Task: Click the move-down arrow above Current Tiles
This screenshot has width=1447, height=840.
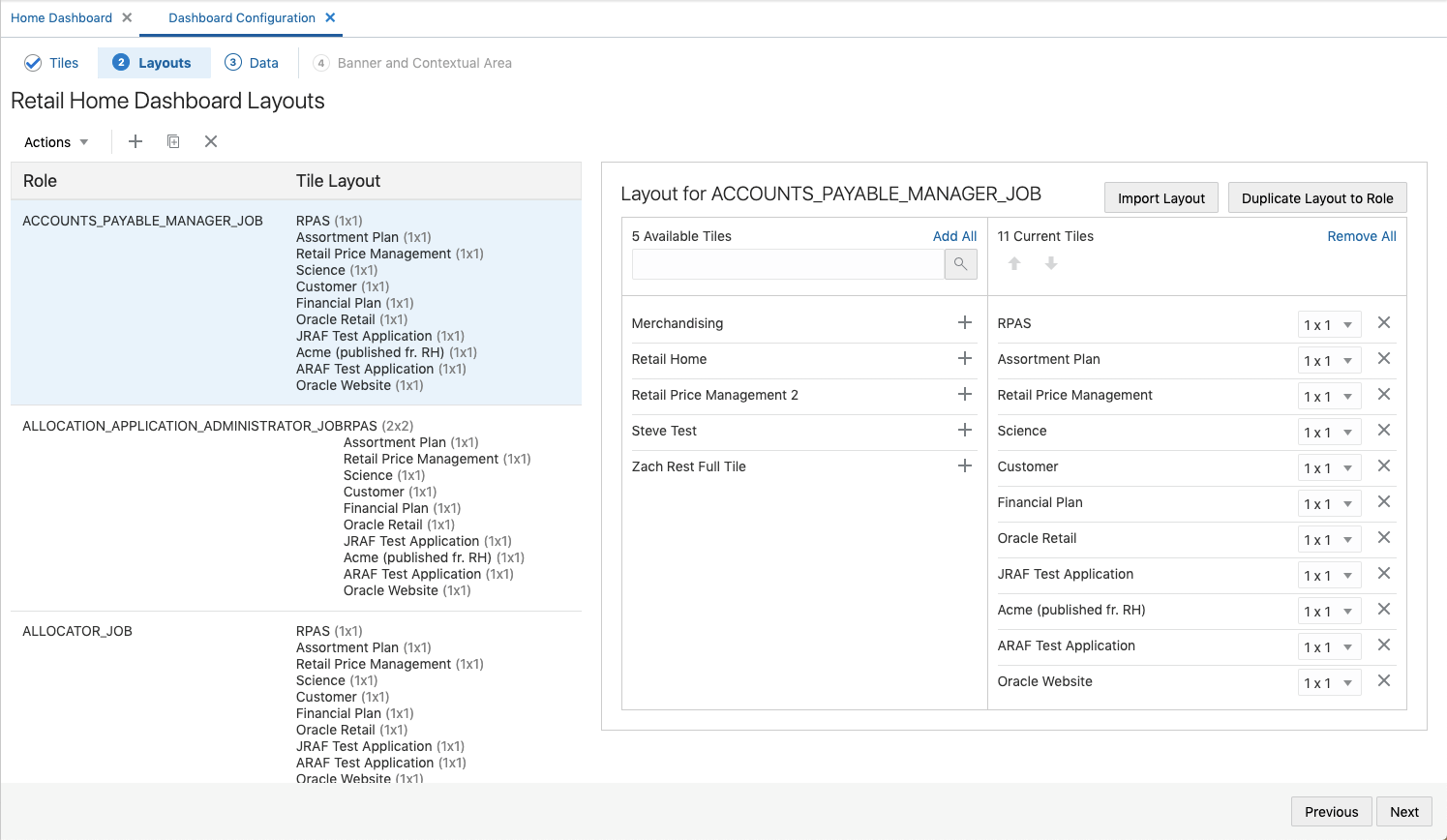Action: tap(1051, 263)
